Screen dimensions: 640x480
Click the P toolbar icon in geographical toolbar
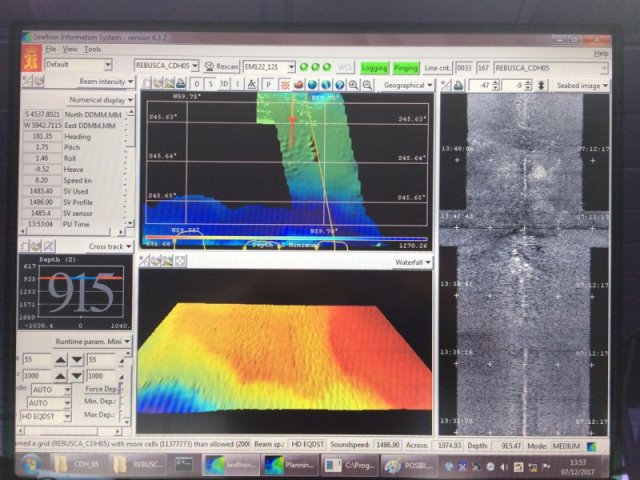point(268,85)
